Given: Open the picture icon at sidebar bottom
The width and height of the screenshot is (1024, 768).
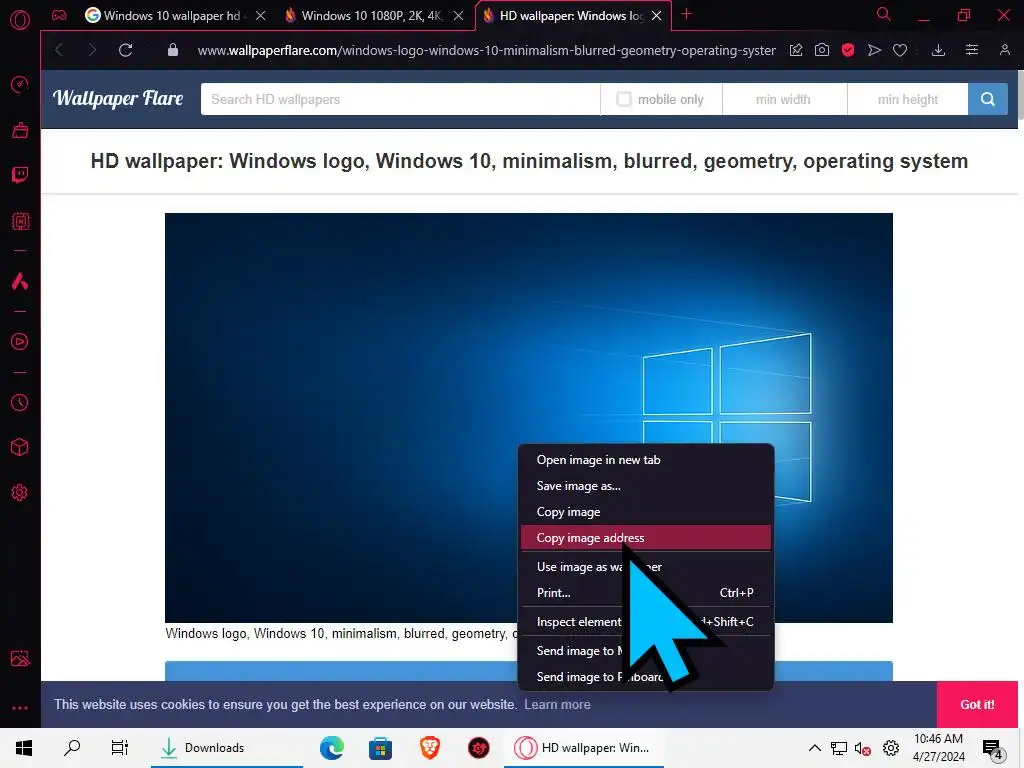Looking at the screenshot, I should [20, 658].
